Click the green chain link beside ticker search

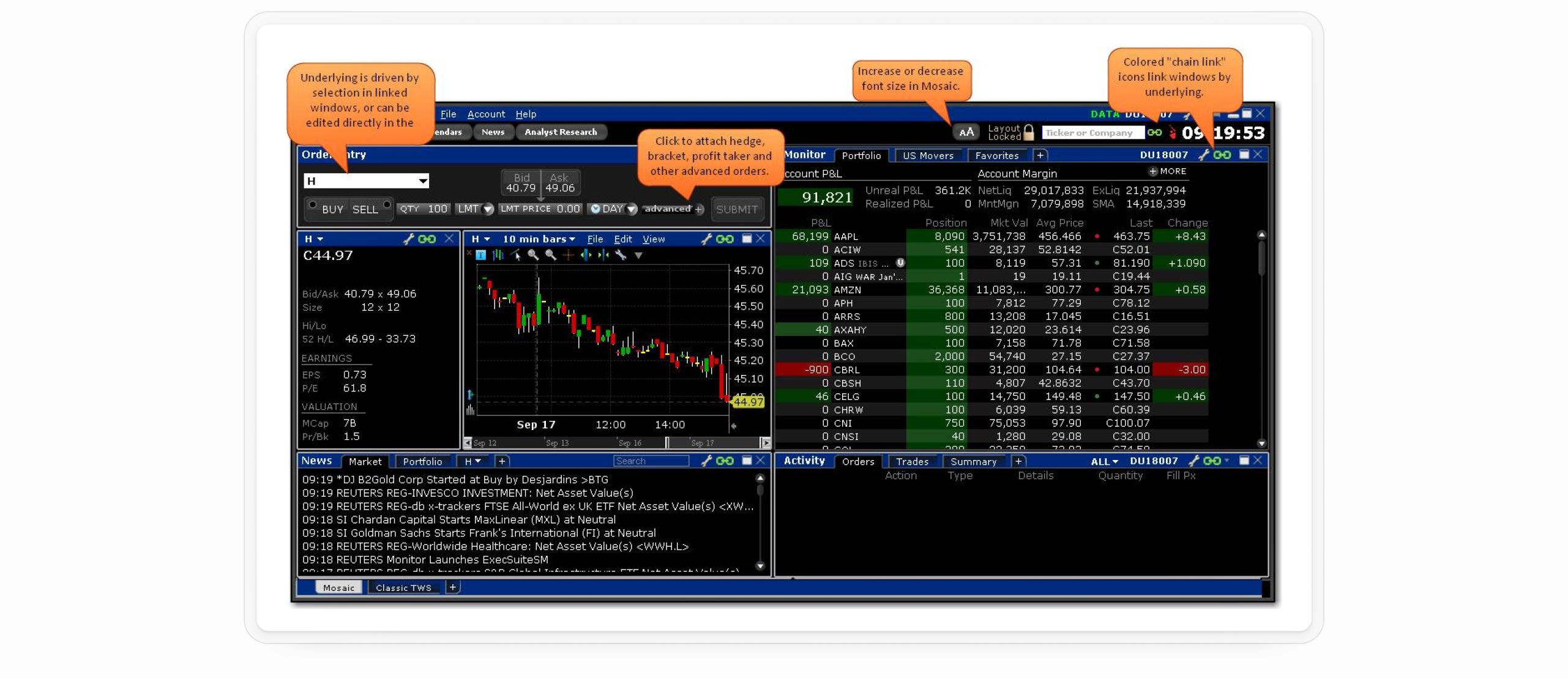click(x=1154, y=132)
